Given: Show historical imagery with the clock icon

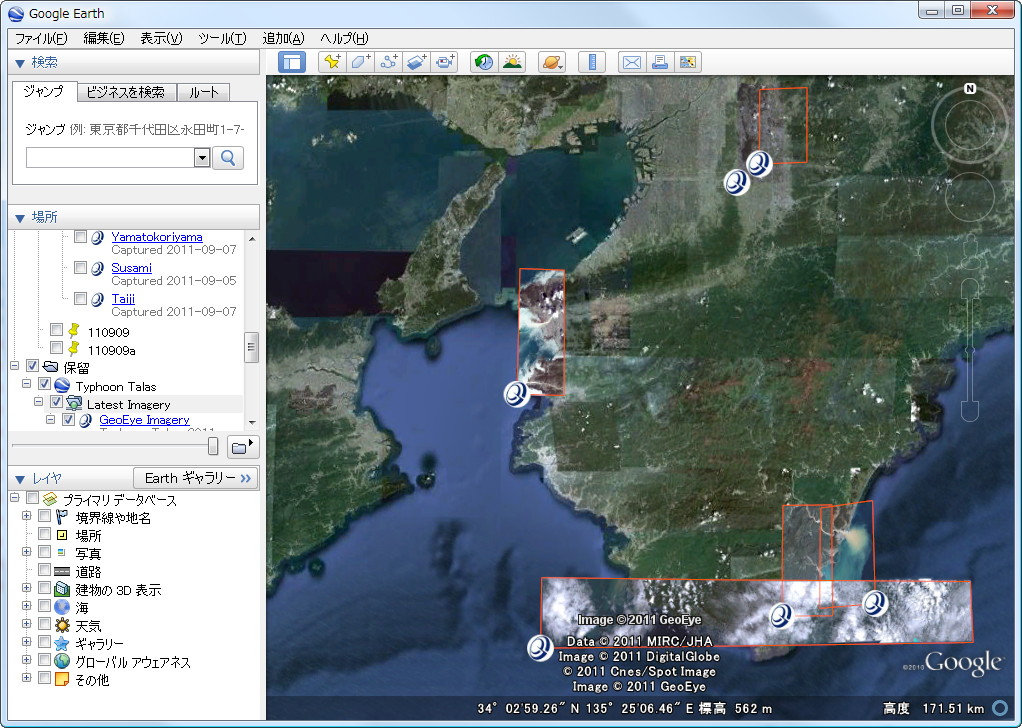Looking at the screenshot, I should pos(482,61).
